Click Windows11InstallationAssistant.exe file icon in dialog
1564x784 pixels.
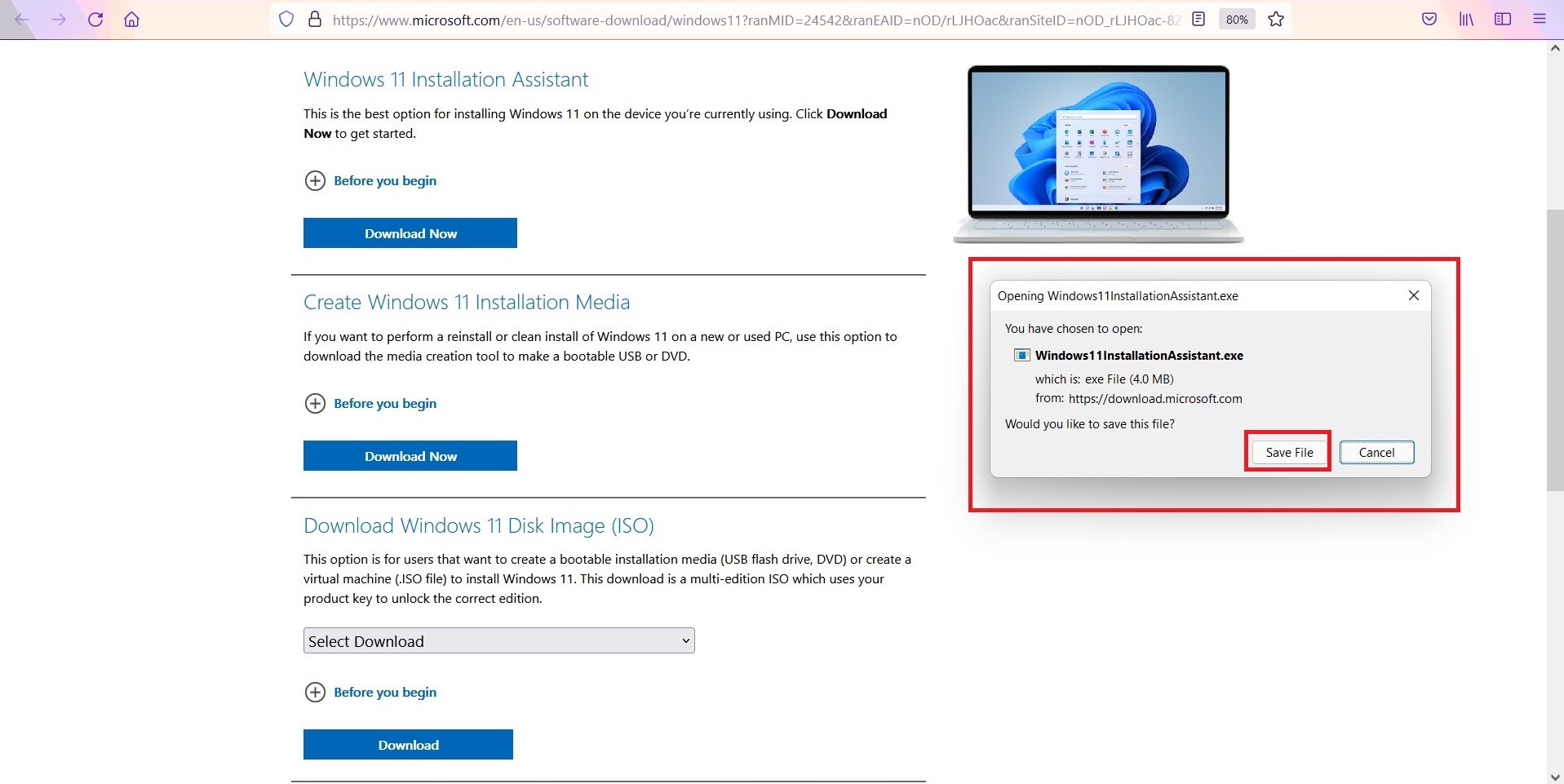coord(1021,355)
